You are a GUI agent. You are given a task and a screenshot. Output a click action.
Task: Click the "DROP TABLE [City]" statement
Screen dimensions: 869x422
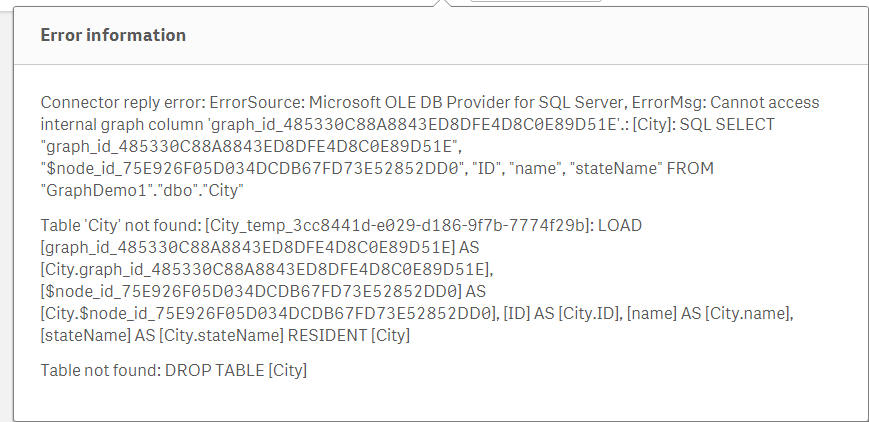tap(236, 370)
